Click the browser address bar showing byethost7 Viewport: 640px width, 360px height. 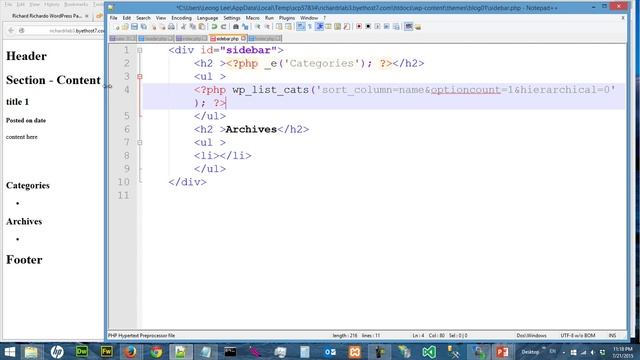click(x=65, y=31)
